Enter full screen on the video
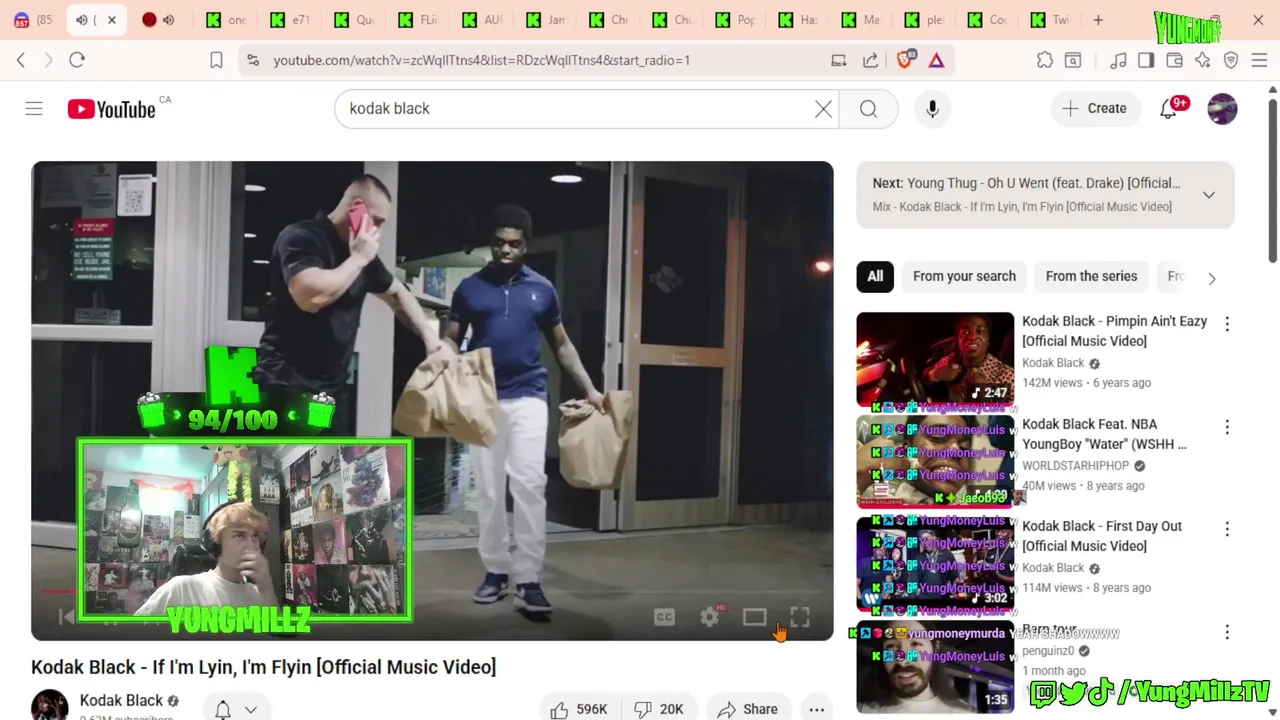Image resolution: width=1280 pixels, height=720 pixels. coord(800,618)
